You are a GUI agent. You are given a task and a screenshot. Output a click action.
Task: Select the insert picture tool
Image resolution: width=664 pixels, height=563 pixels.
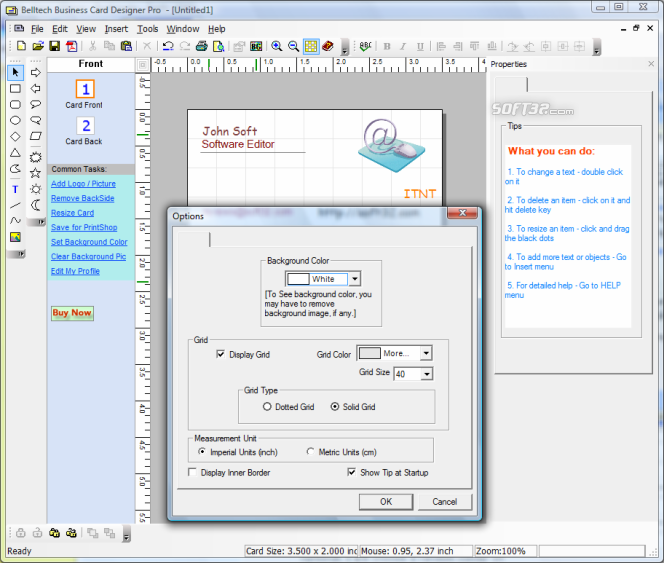click(15, 237)
